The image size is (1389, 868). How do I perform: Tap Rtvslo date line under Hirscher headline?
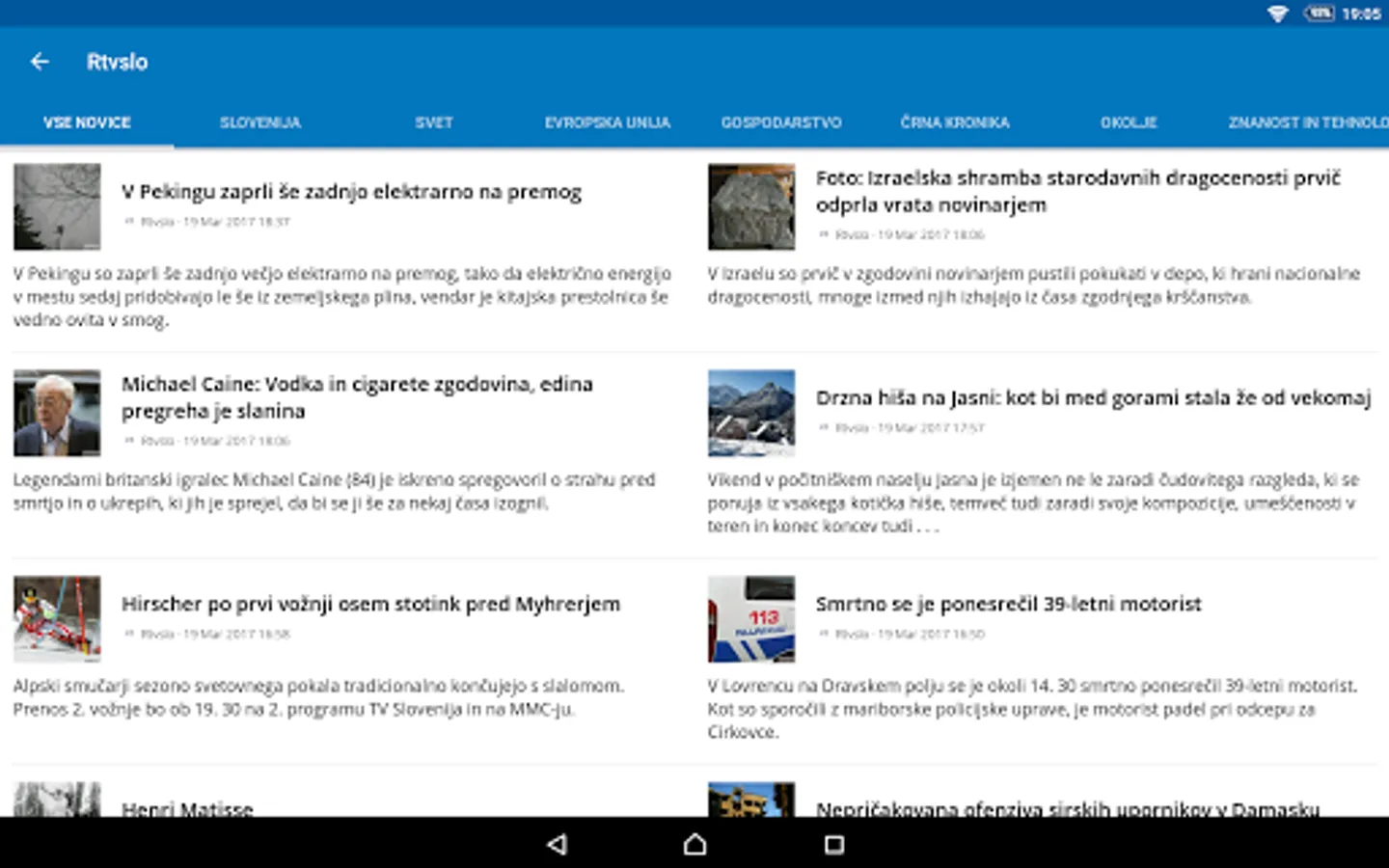206,634
